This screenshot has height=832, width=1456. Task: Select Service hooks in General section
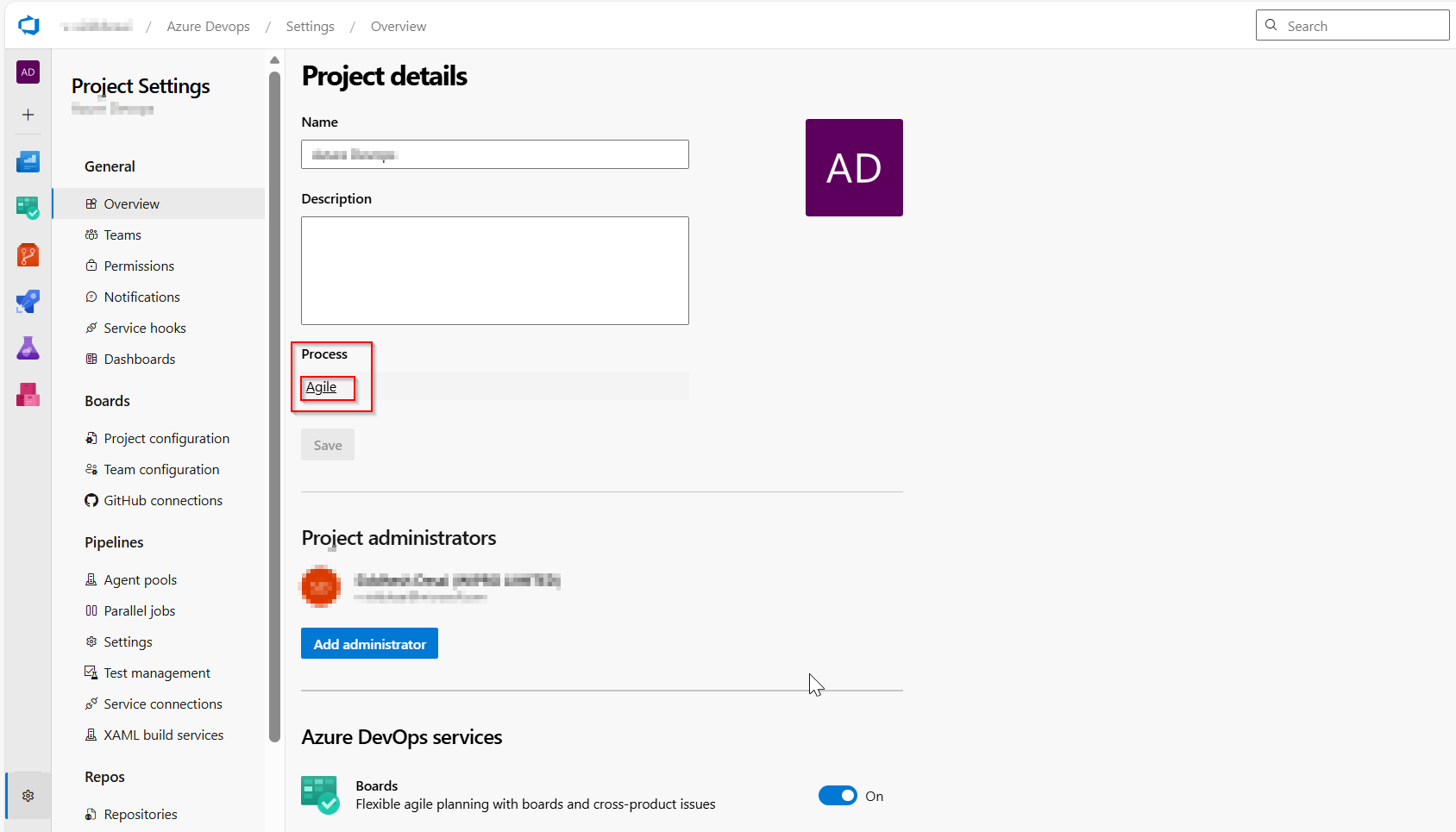point(145,328)
